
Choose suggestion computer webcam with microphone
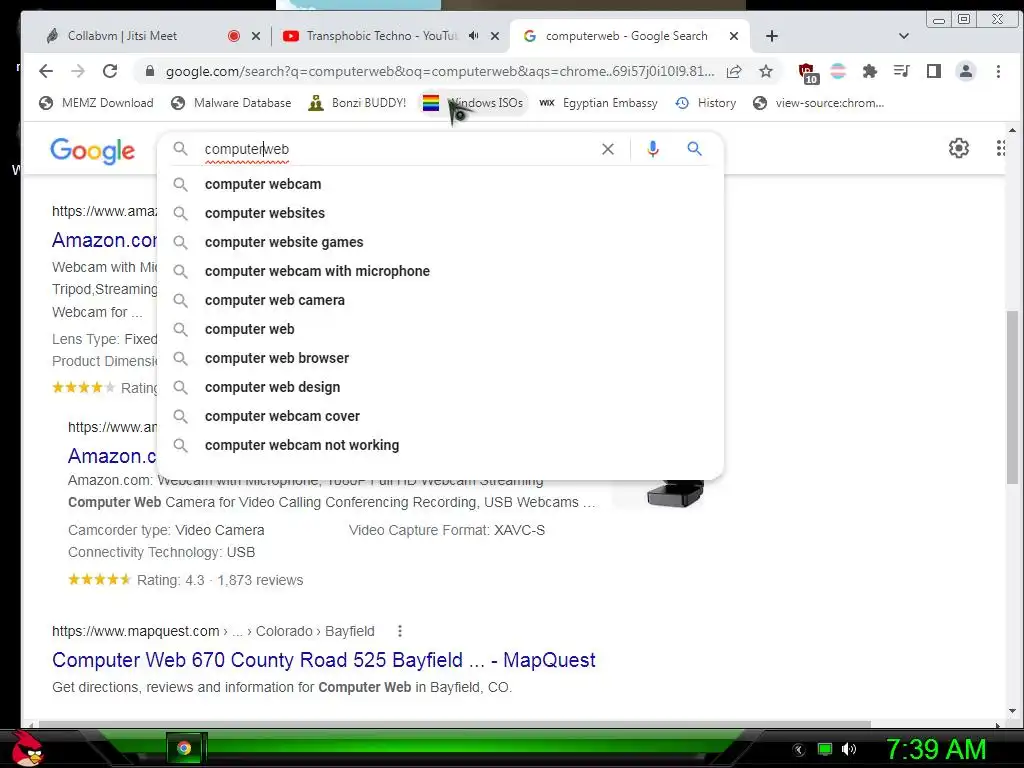pyautogui.click(x=441, y=271)
